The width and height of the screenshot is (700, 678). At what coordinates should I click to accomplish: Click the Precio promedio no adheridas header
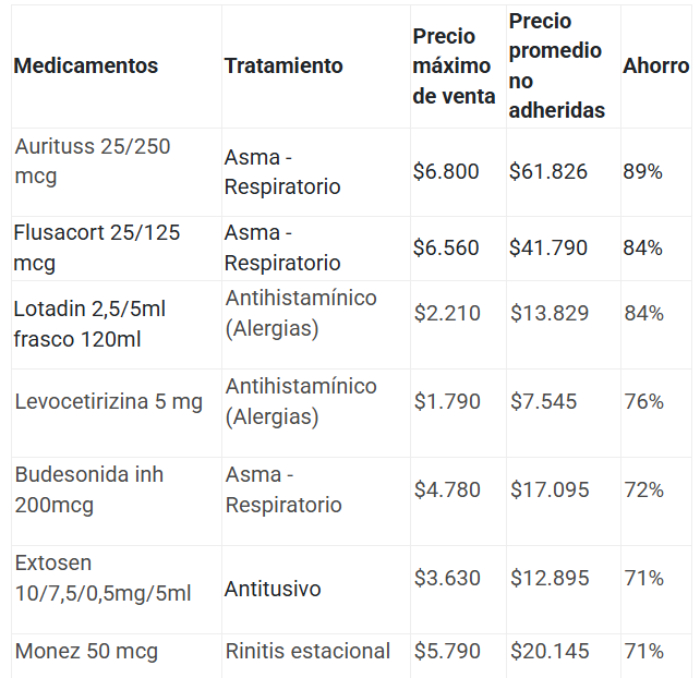(x=557, y=66)
